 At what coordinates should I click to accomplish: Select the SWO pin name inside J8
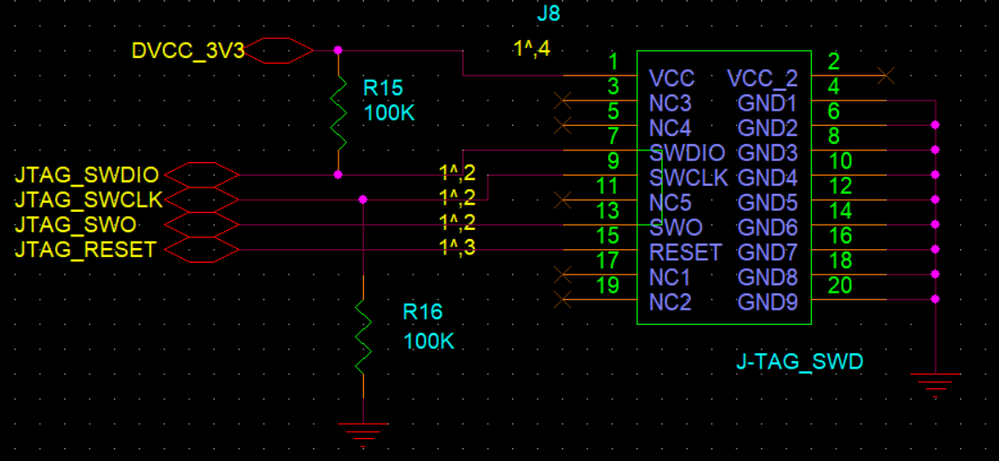coord(675,228)
